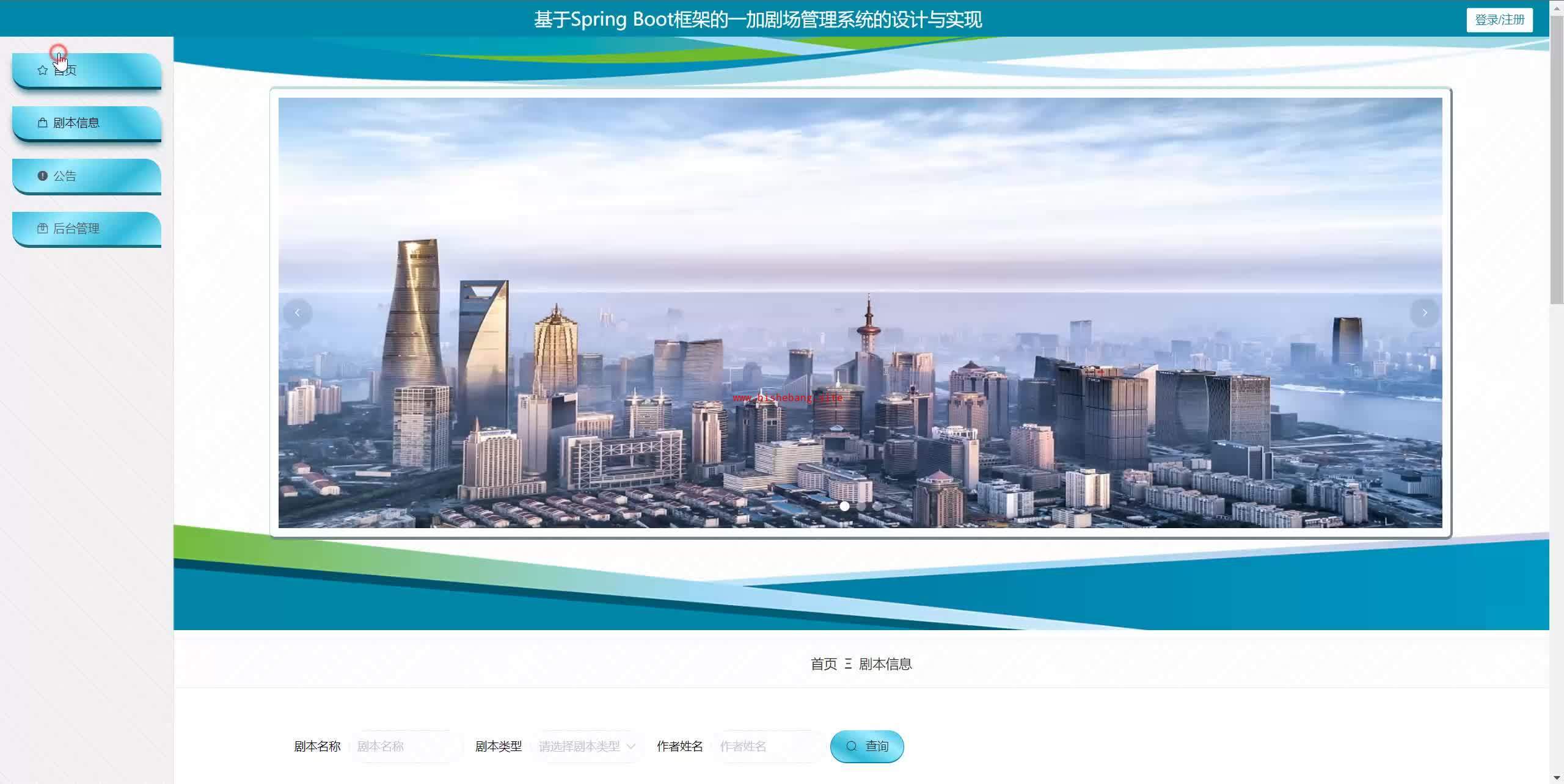Open the 剧本信息 sidebar menu
This screenshot has width=1564, height=784.
point(87,123)
